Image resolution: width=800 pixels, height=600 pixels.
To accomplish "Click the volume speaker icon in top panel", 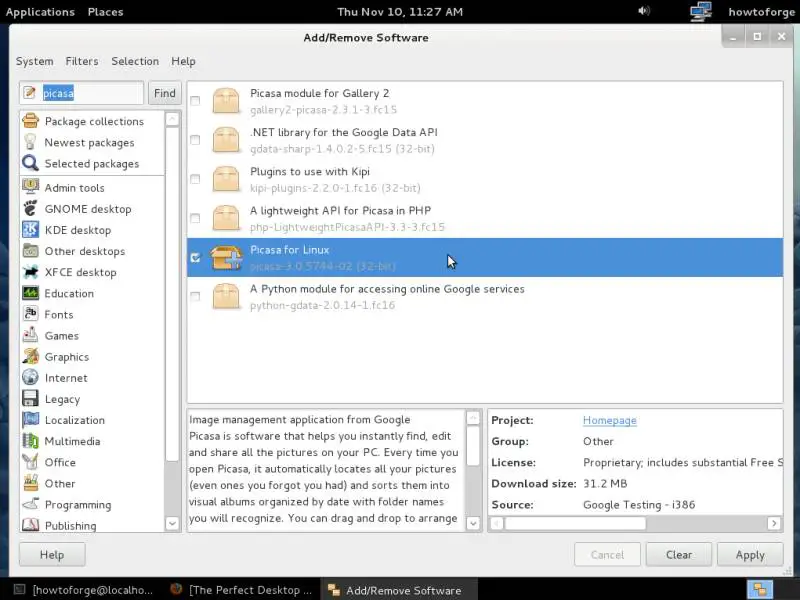I will coord(644,11).
